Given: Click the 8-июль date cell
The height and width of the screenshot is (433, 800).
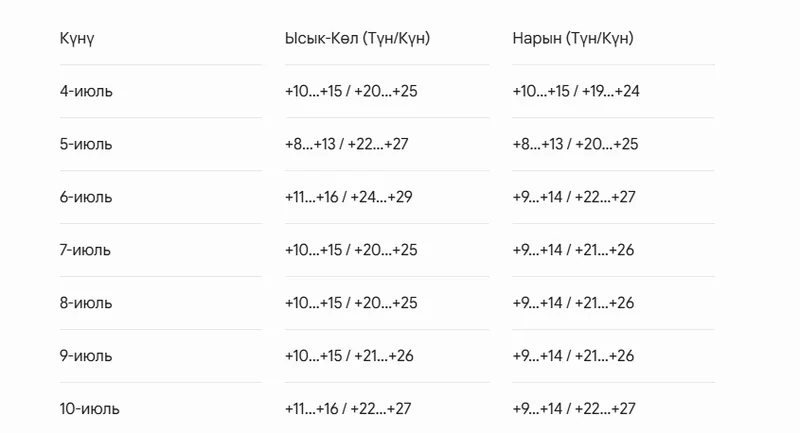Looking at the screenshot, I should (86, 303).
